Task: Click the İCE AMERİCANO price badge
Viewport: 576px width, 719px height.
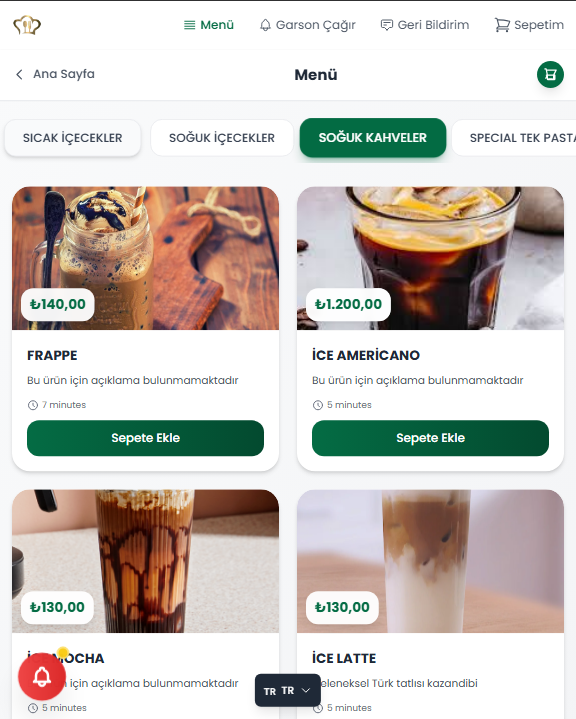Action: (348, 304)
